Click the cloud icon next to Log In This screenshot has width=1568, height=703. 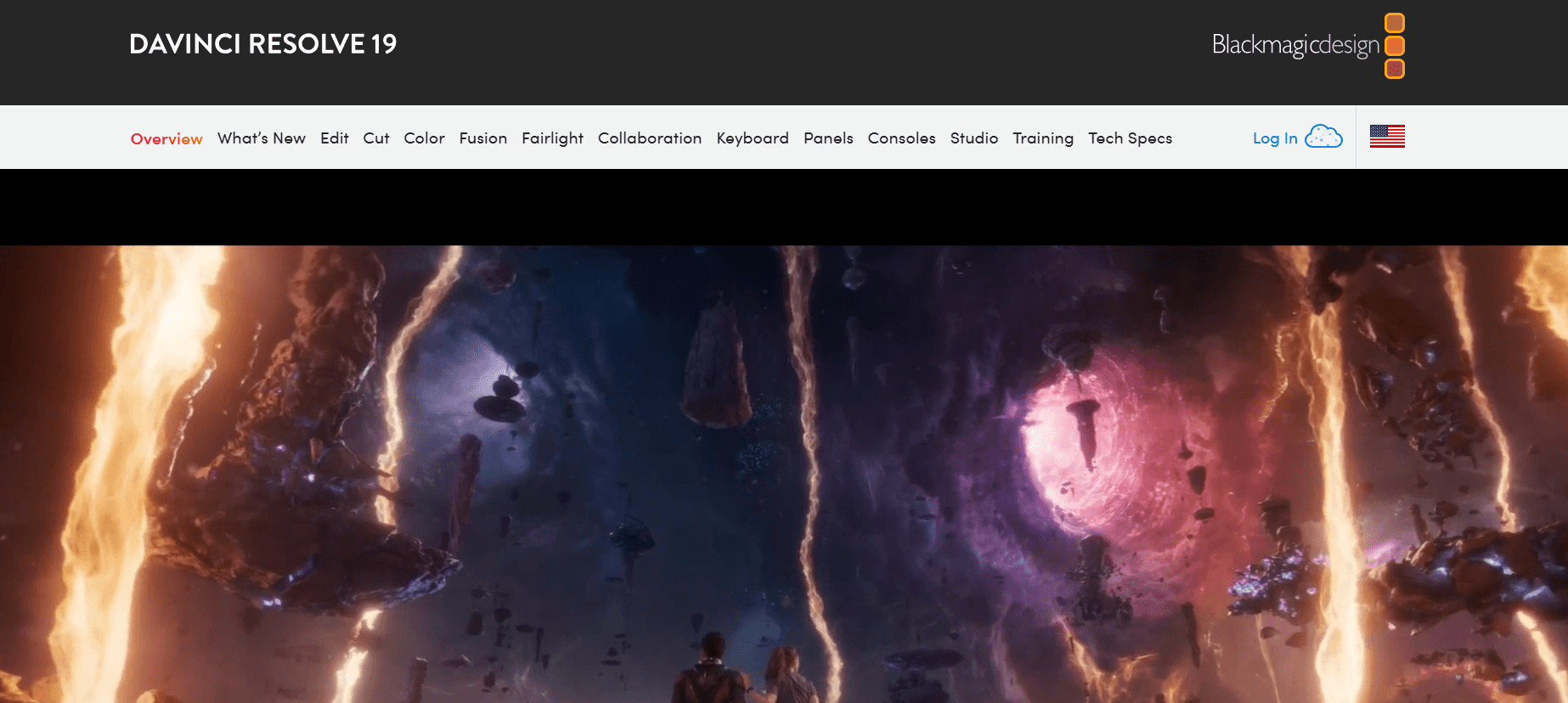1323,137
